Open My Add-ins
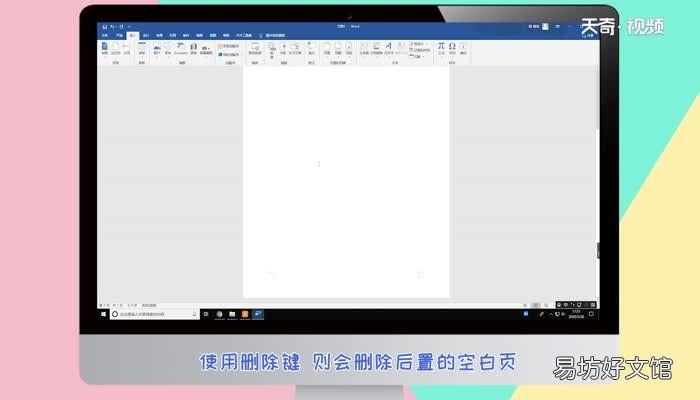Image resolution: width=700 pixels, height=400 pixels. pyautogui.click(x=229, y=54)
